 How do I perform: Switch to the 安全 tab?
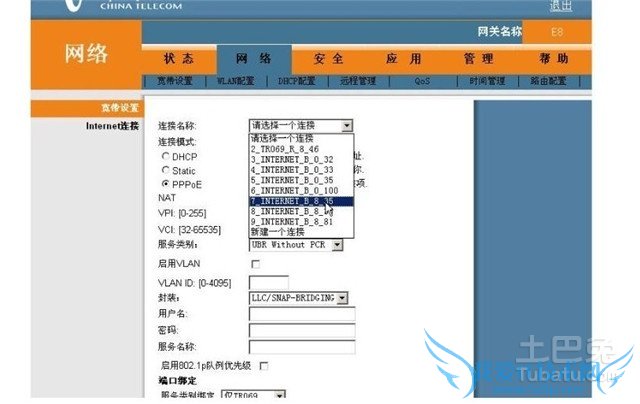point(328,59)
